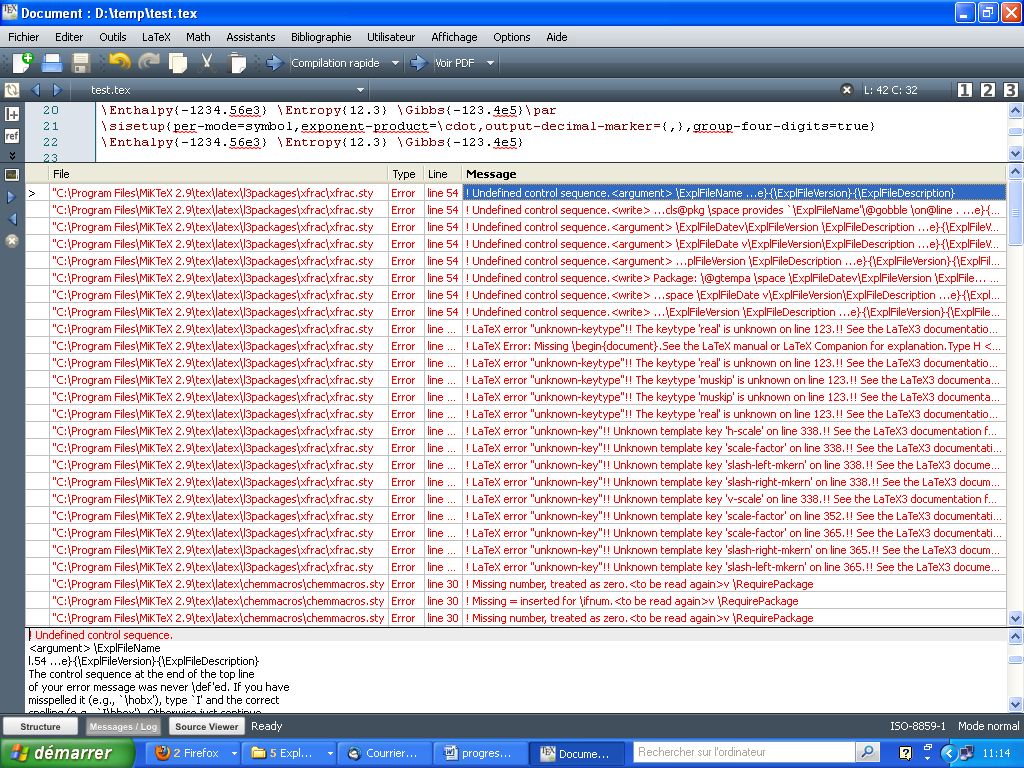Click the line-break insert icon in the left sidebar
Screen dimensions: 1024x768
[12, 114]
